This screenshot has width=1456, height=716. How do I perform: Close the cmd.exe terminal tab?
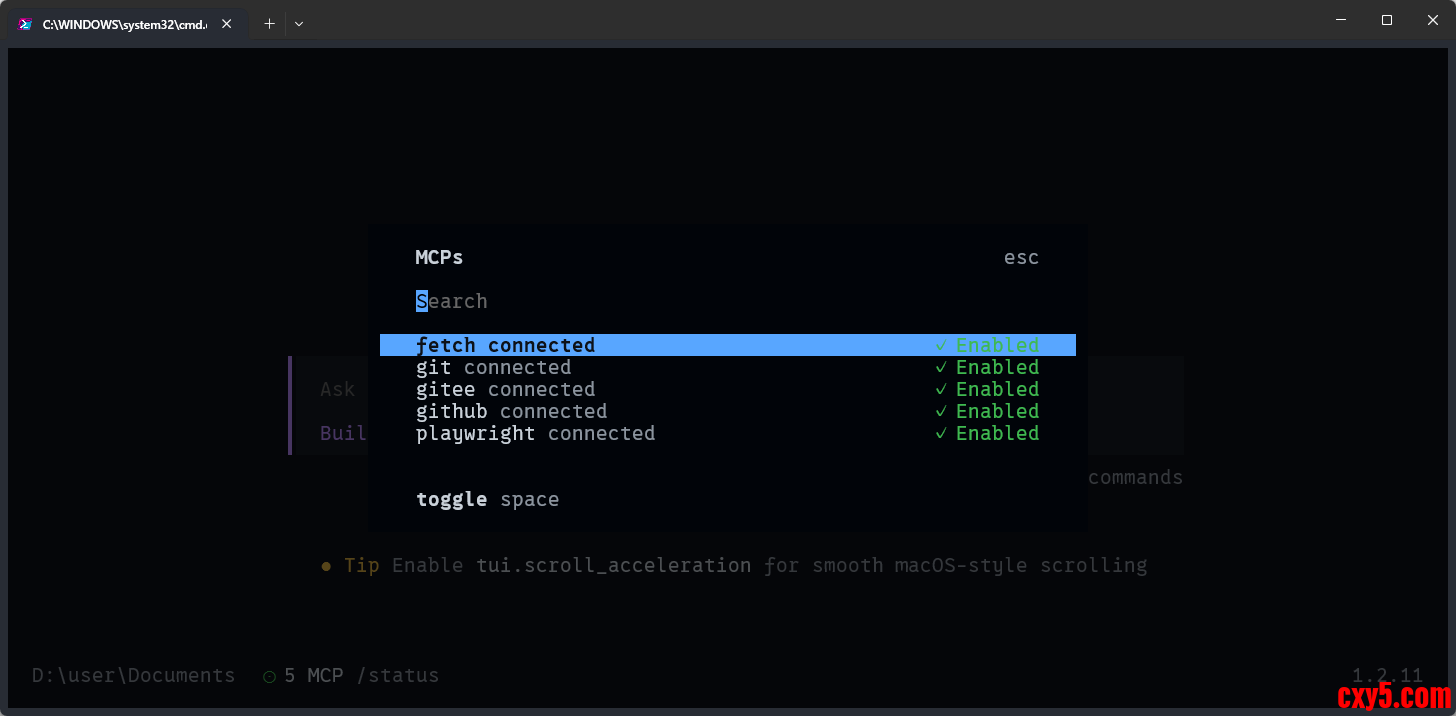(x=227, y=23)
